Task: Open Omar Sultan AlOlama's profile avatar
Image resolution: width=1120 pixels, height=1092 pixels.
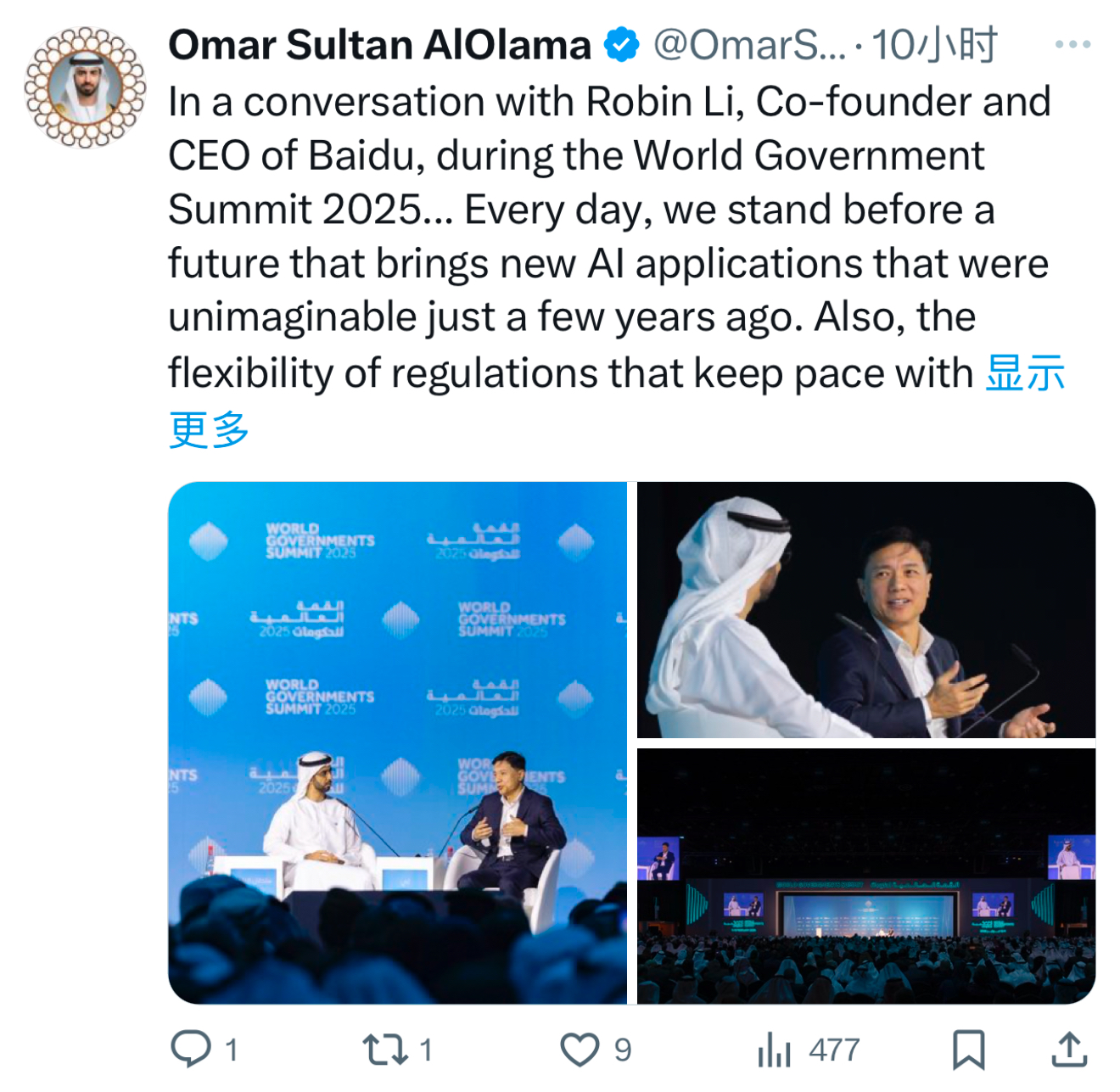Action: point(85,87)
